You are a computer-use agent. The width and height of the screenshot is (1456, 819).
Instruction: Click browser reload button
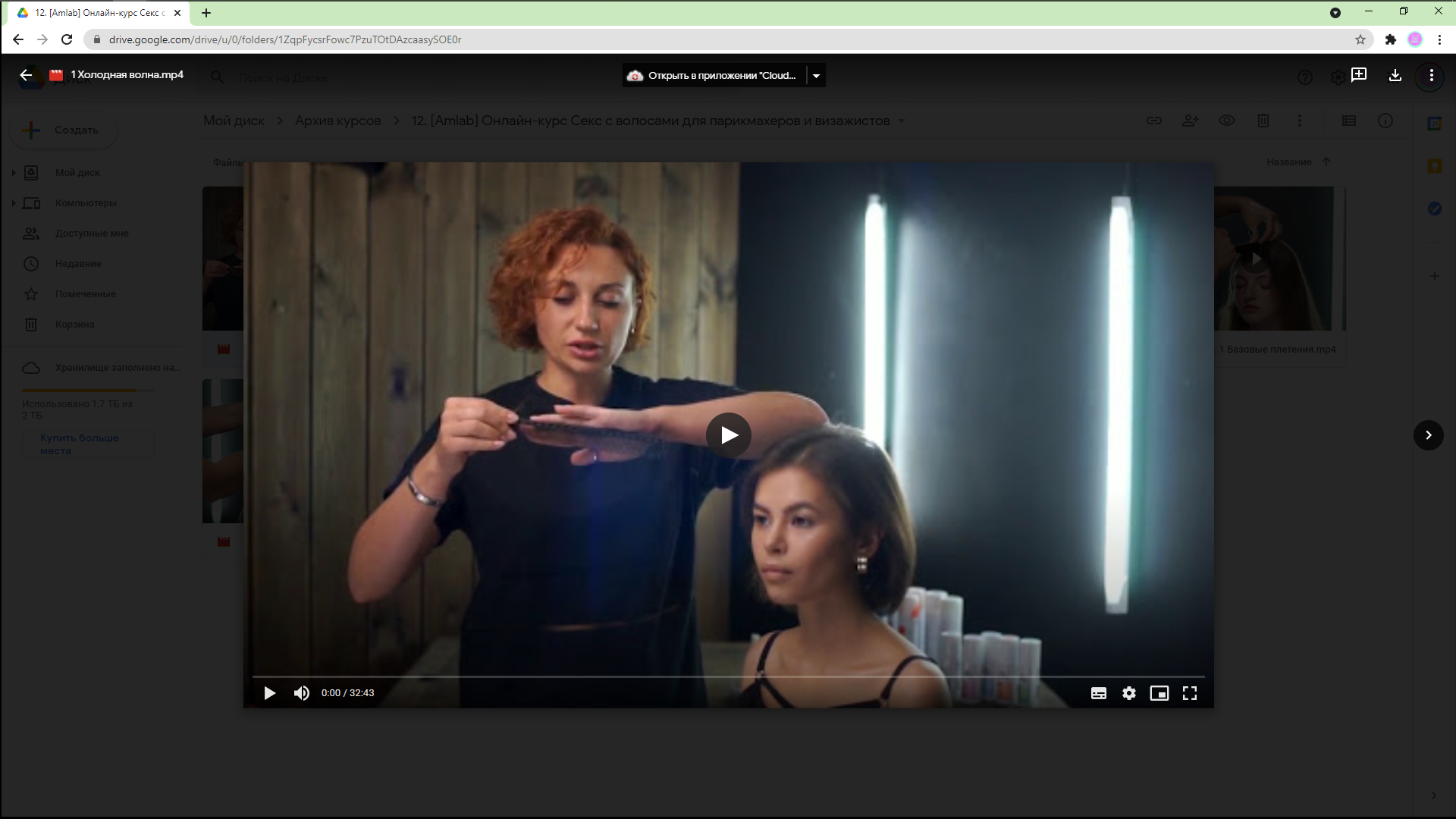[67, 39]
